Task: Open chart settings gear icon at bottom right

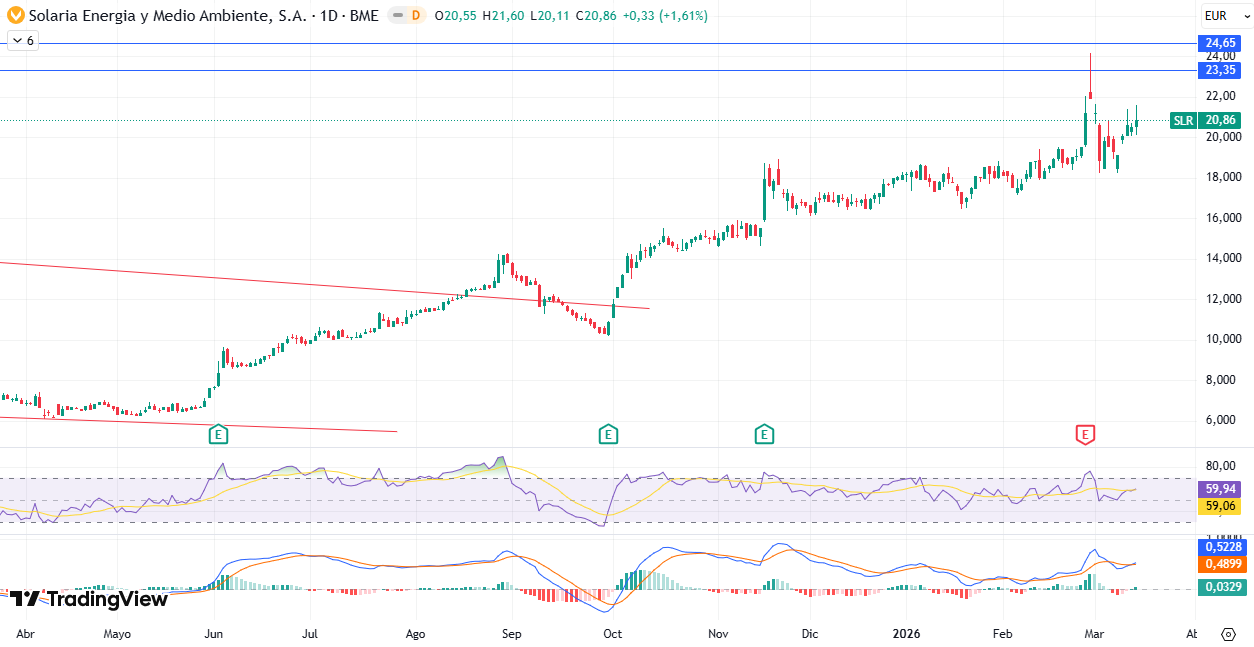Action: (x=1228, y=634)
